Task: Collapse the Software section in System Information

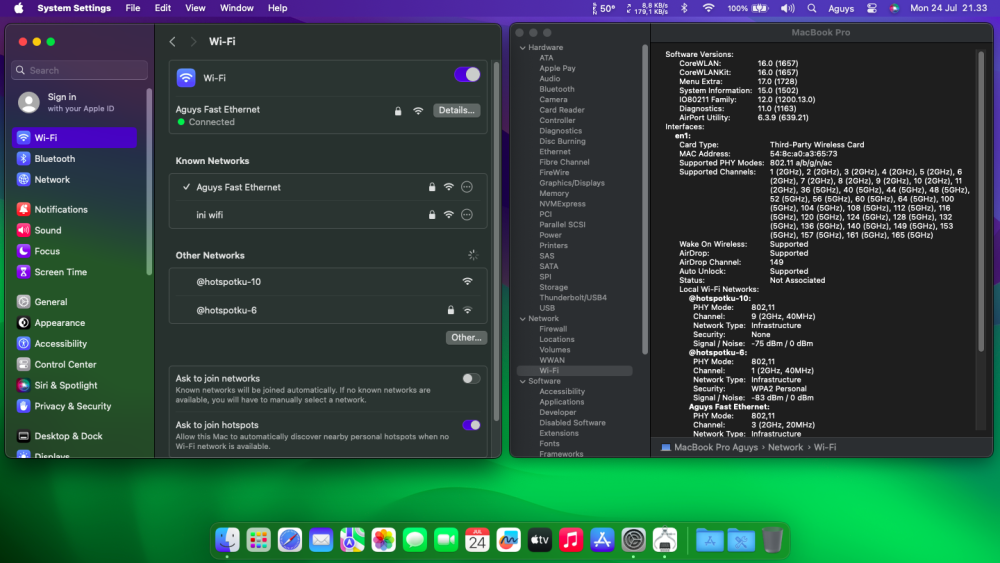Action: (522, 381)
